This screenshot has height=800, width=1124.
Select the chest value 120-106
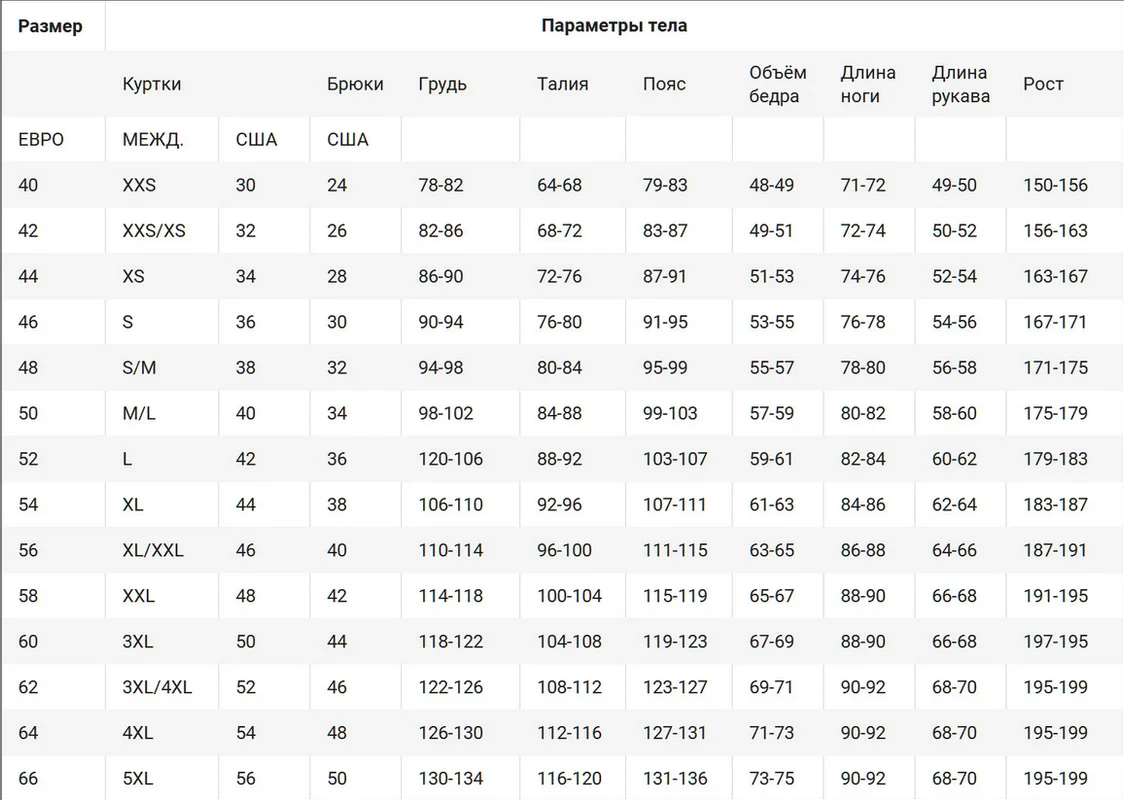tap(450, 459)
